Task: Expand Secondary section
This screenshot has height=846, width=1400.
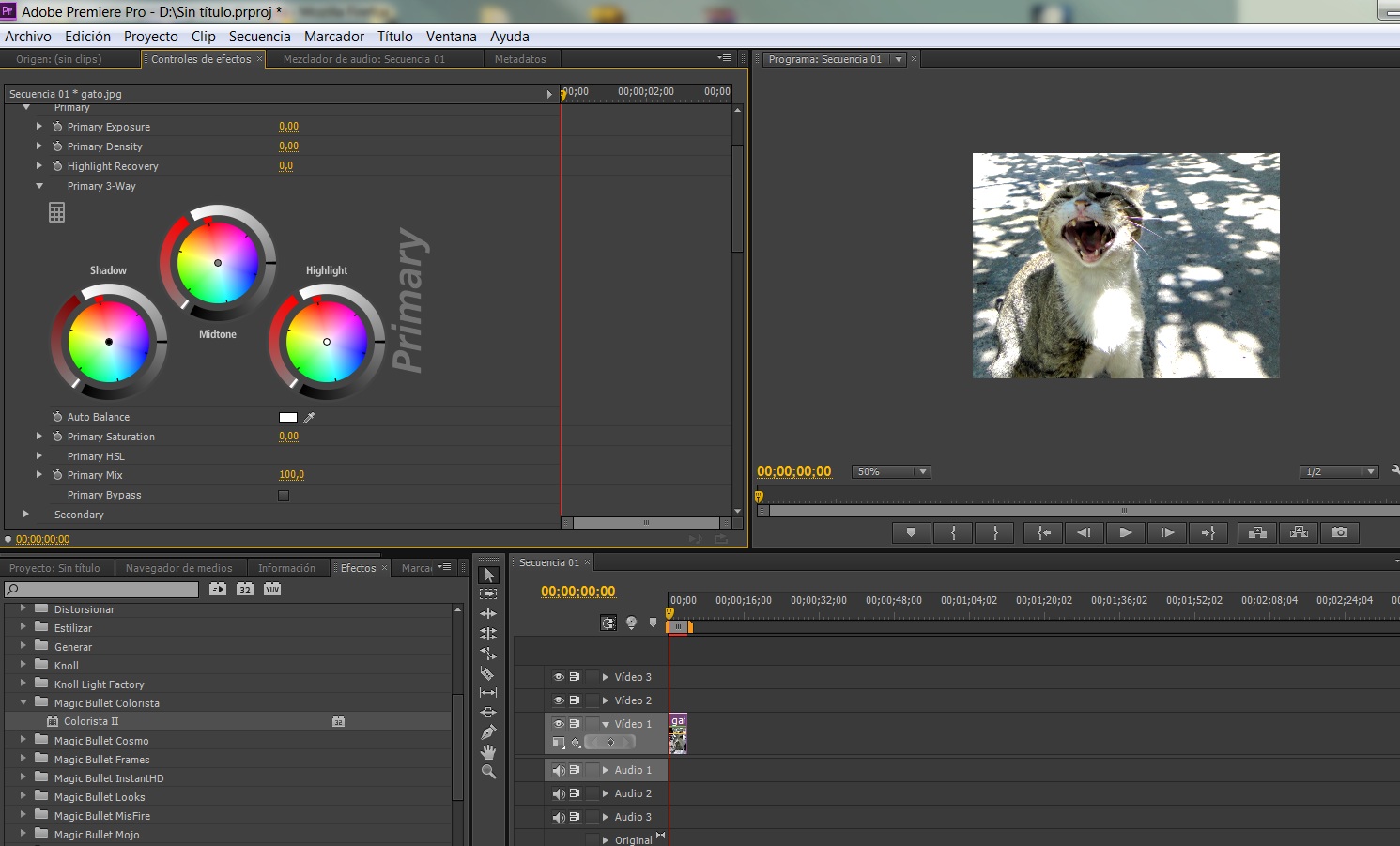Action: click(x=26, y=515)
